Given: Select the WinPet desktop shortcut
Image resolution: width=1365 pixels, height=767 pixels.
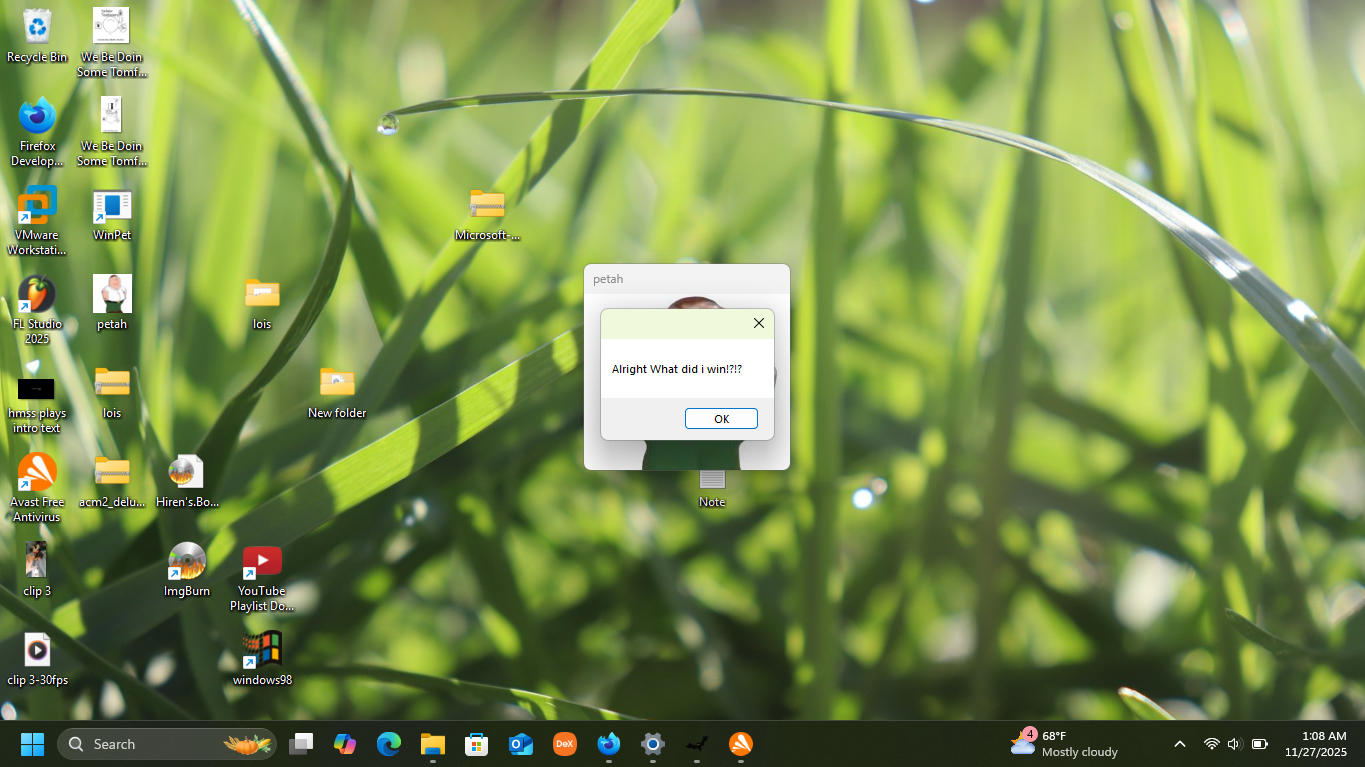Looking at the screenshot, I should 112,215.
